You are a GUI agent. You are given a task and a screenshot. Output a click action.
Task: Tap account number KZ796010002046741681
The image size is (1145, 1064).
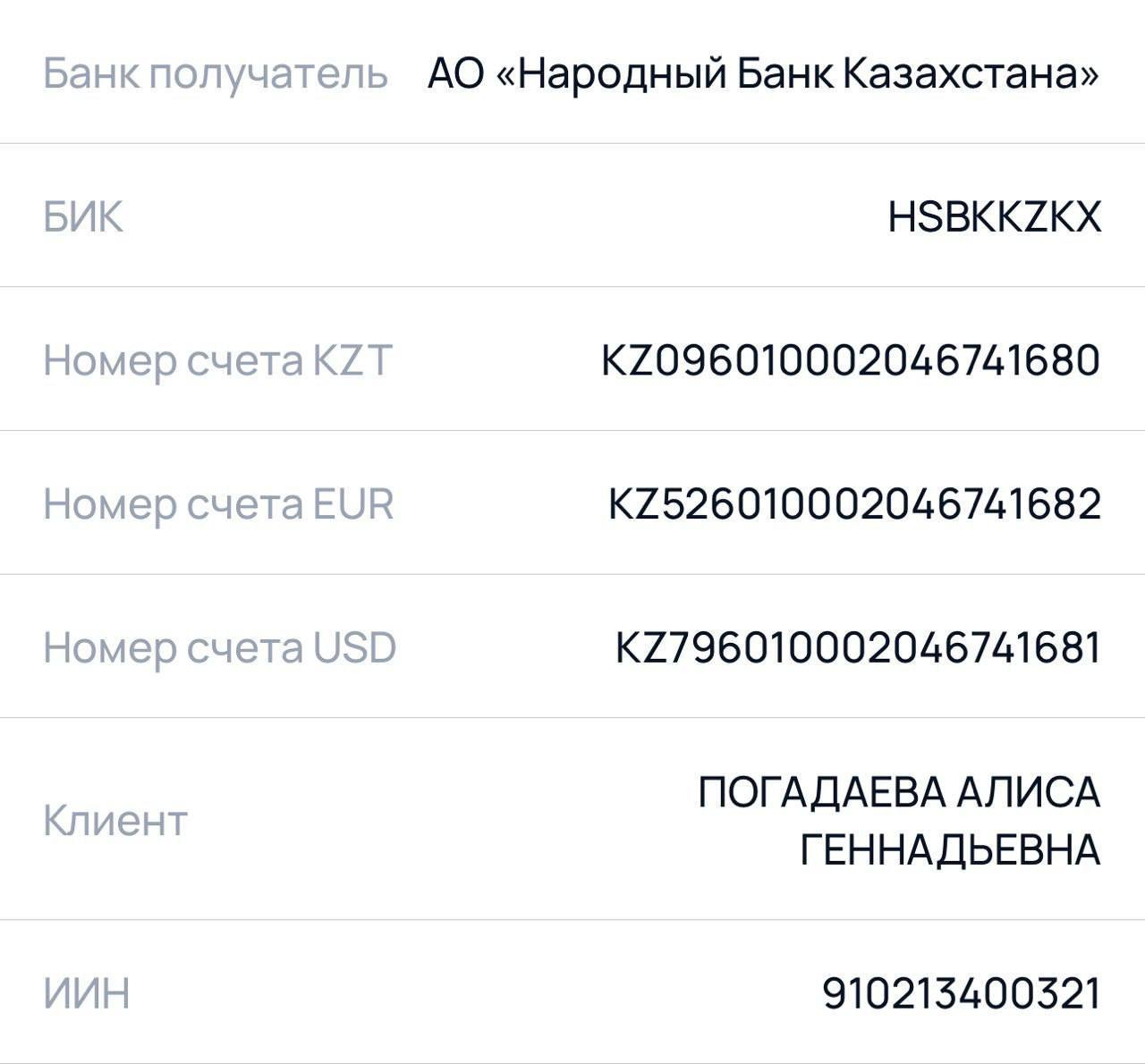point(858,648)
